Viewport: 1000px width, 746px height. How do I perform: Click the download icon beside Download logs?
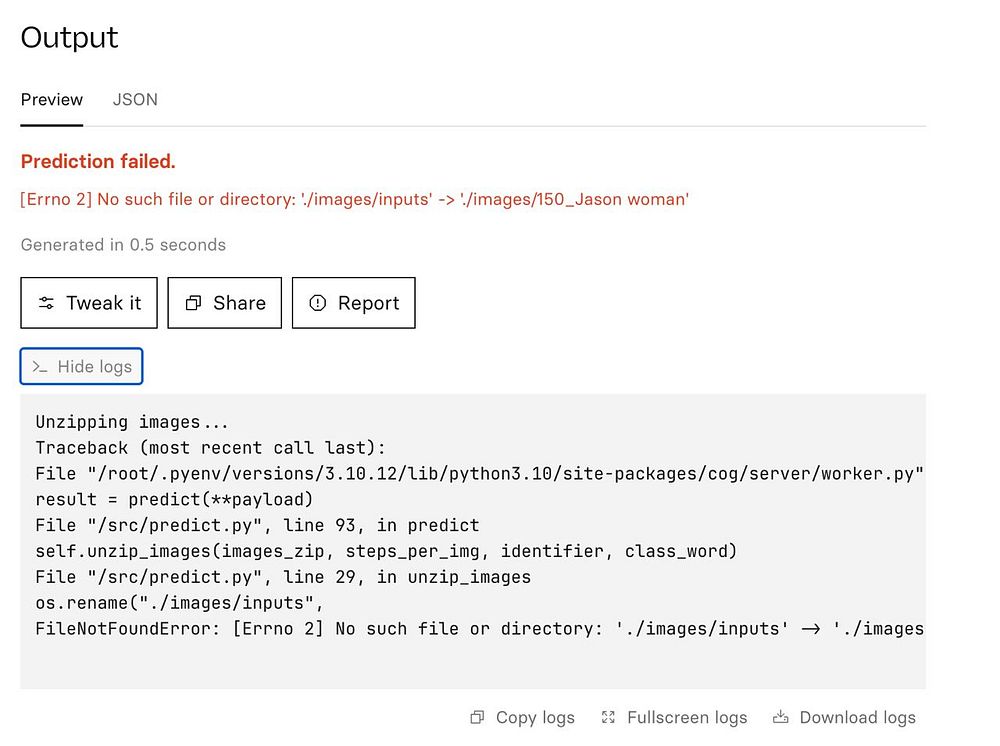(x=781, y=717)
